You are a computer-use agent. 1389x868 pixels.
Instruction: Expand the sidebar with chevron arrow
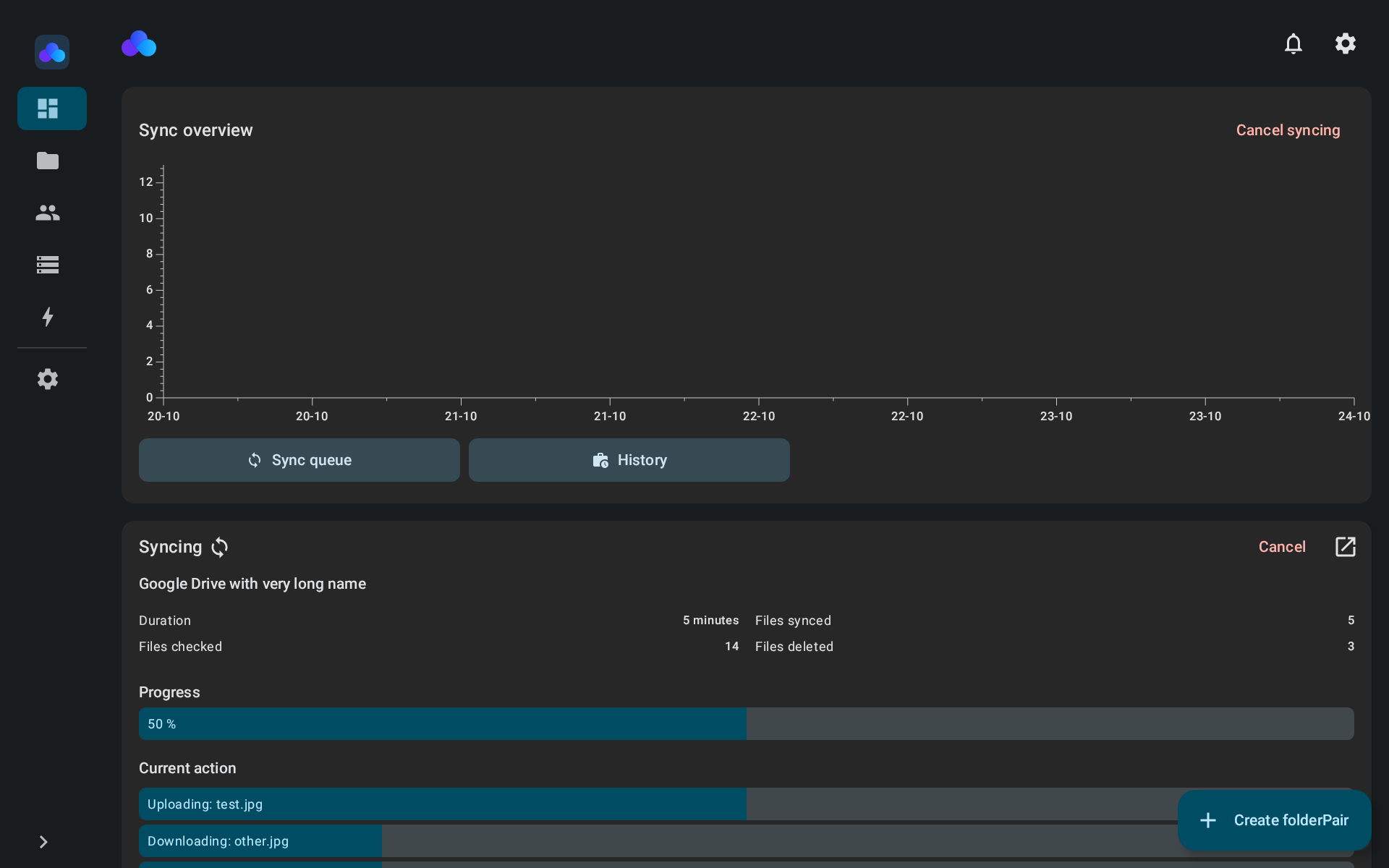click(x=43, y=842)
